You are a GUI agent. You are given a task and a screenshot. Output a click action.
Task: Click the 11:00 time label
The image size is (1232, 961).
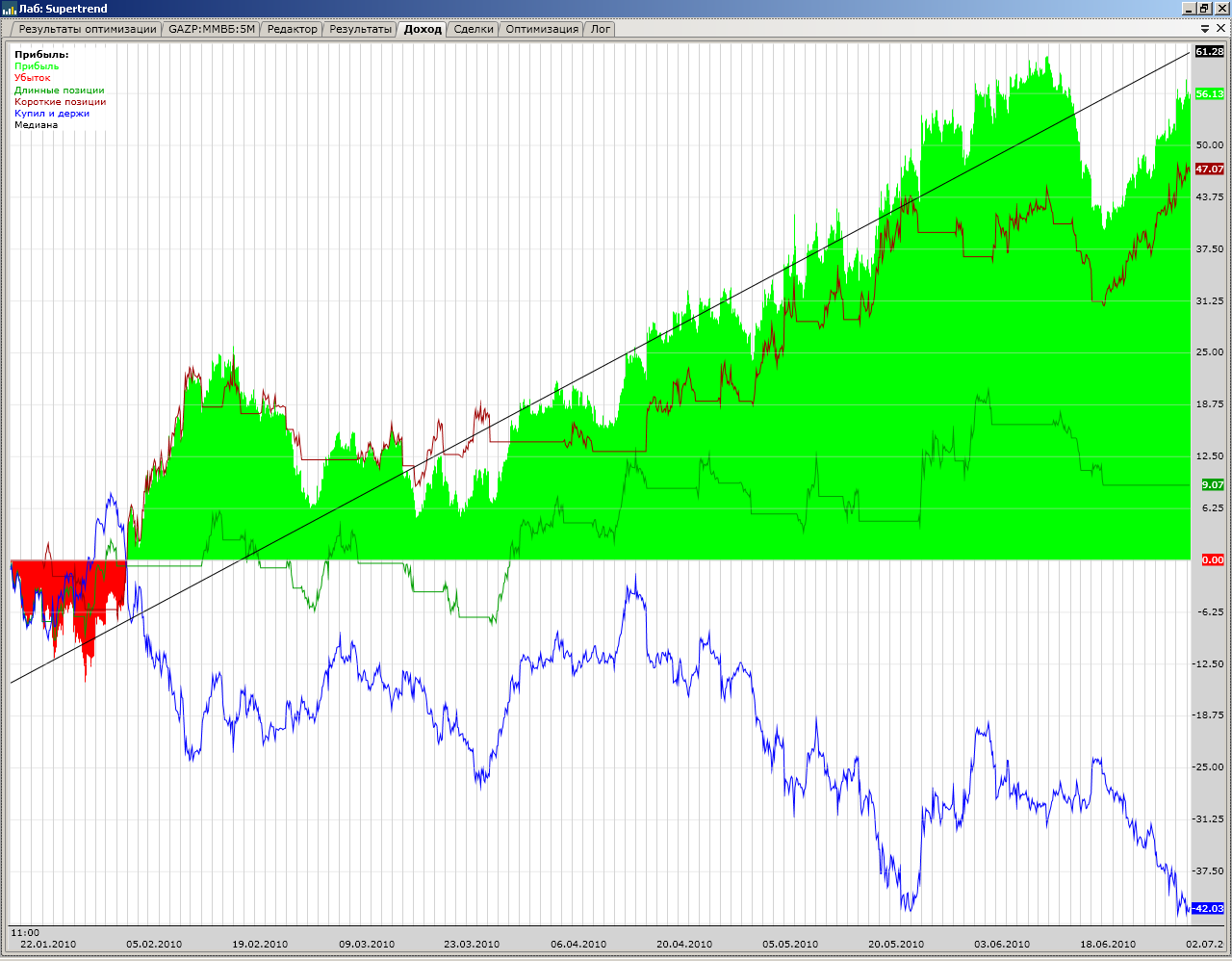point(25,933)
